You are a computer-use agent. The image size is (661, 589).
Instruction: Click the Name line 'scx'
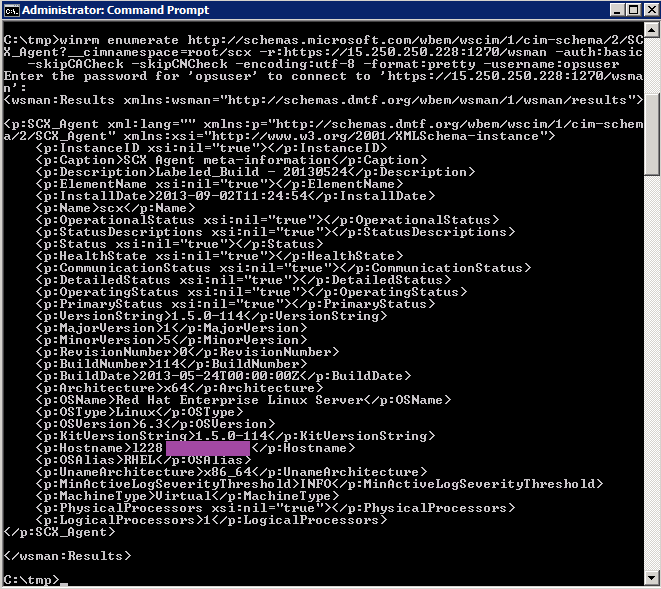(x=115, y=208)
